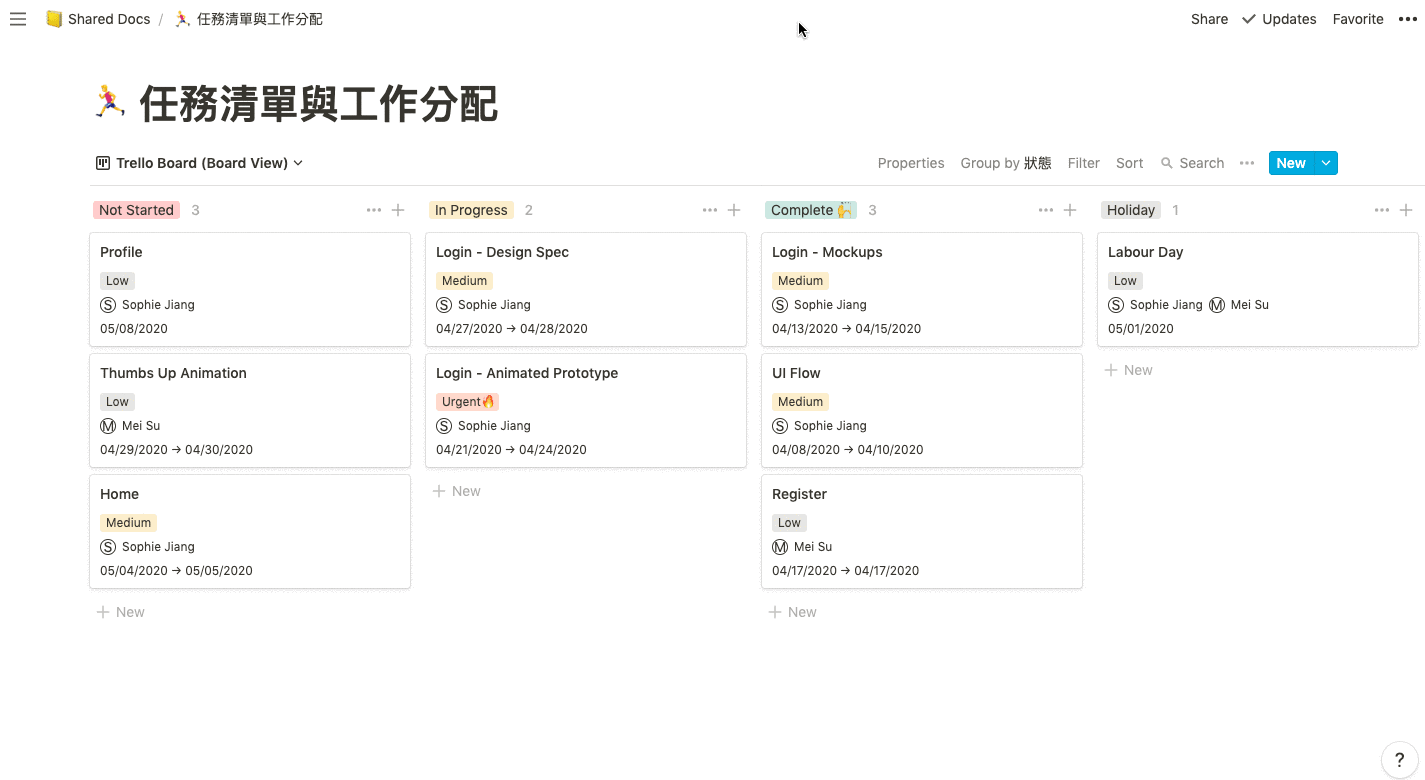Click the 任務清單與工作分配 breadcrumb

click(x=248, y=19)
